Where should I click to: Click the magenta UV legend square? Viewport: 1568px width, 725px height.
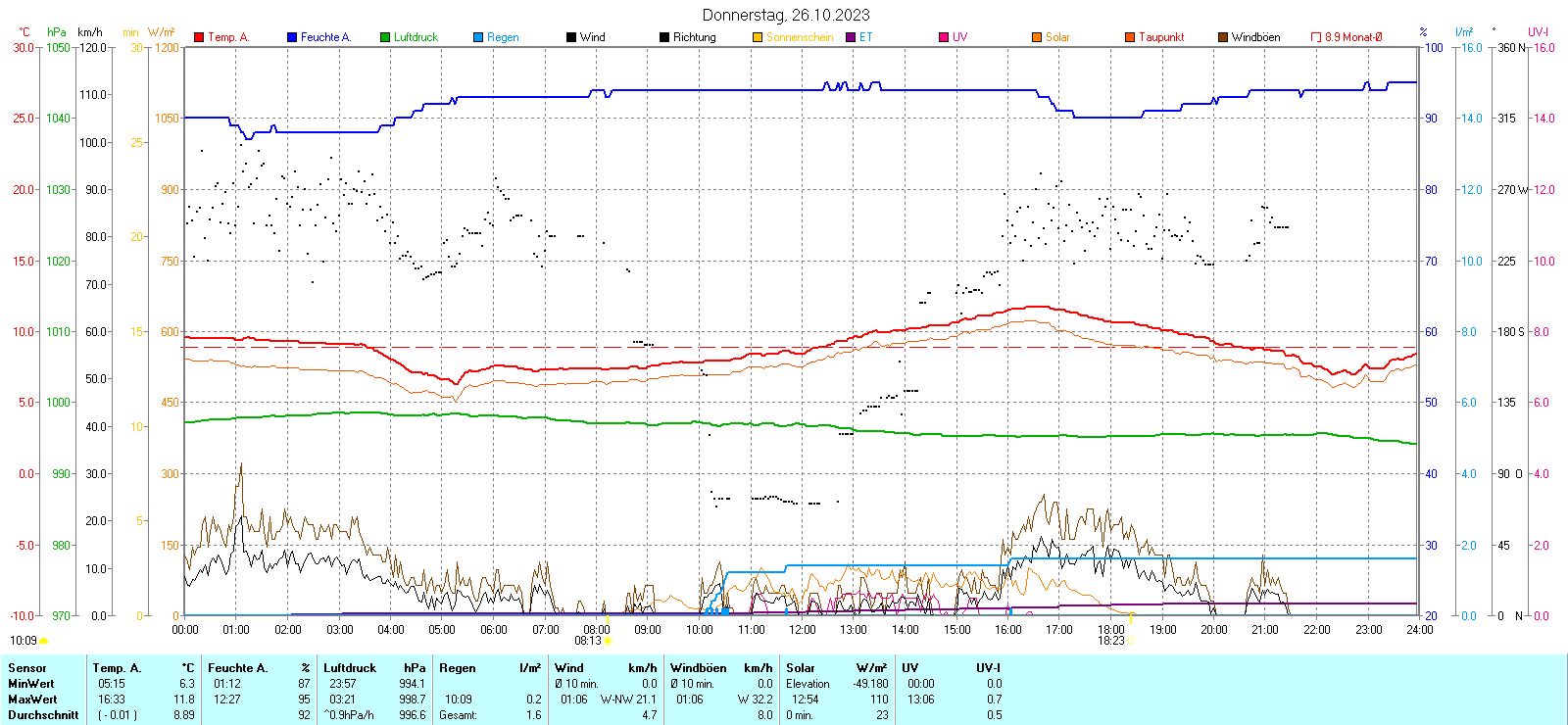click(944, 37)
